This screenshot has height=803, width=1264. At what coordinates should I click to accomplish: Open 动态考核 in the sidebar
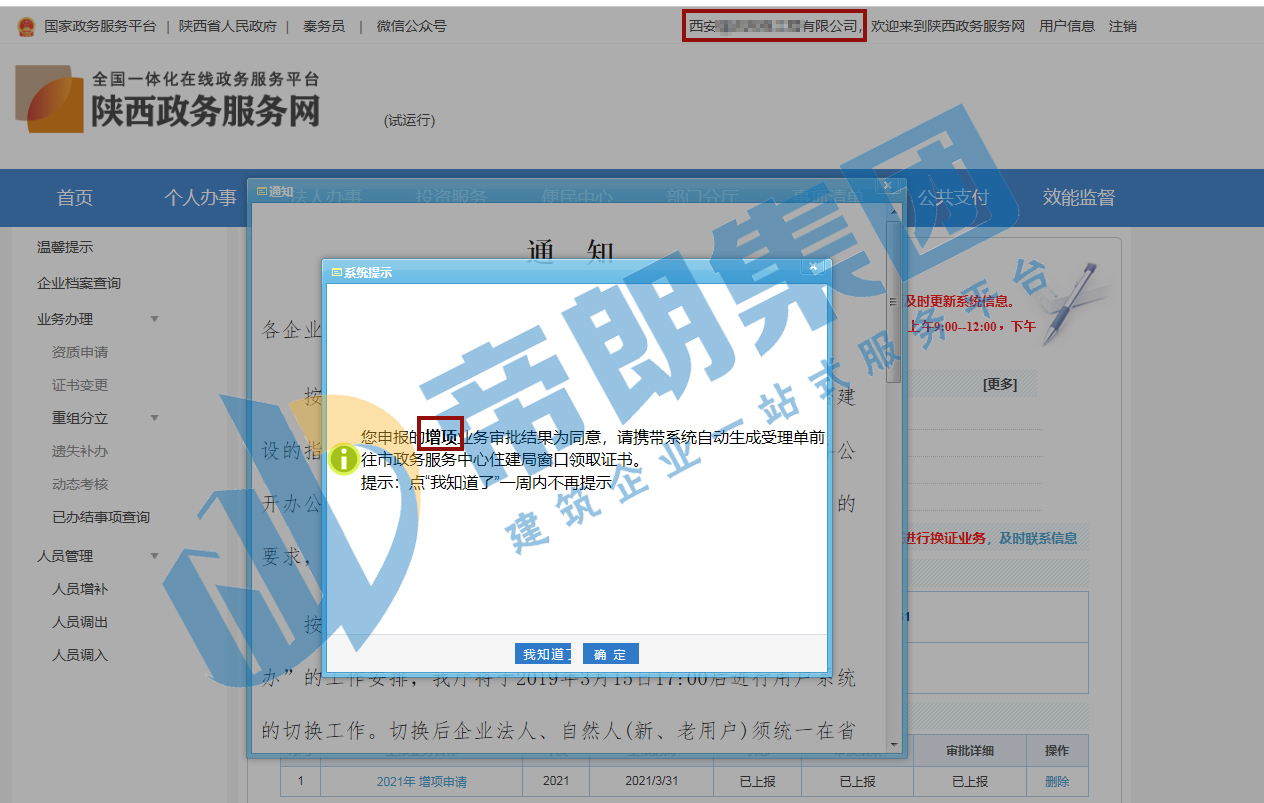[x=80, y=484]
